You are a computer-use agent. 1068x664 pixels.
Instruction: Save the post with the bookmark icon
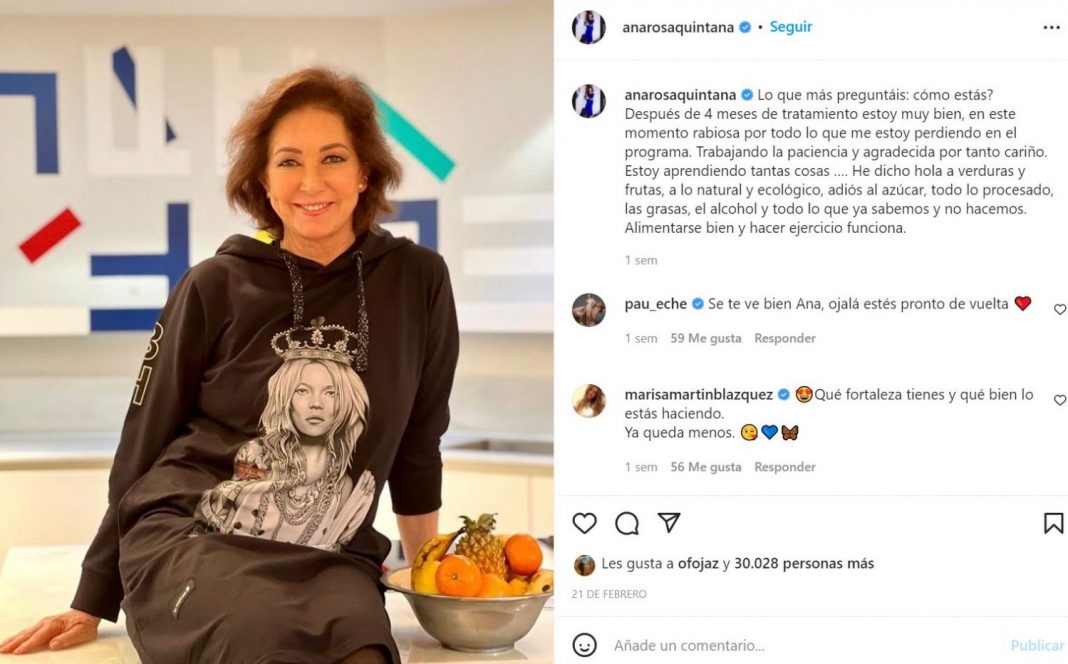point(1053,523)
